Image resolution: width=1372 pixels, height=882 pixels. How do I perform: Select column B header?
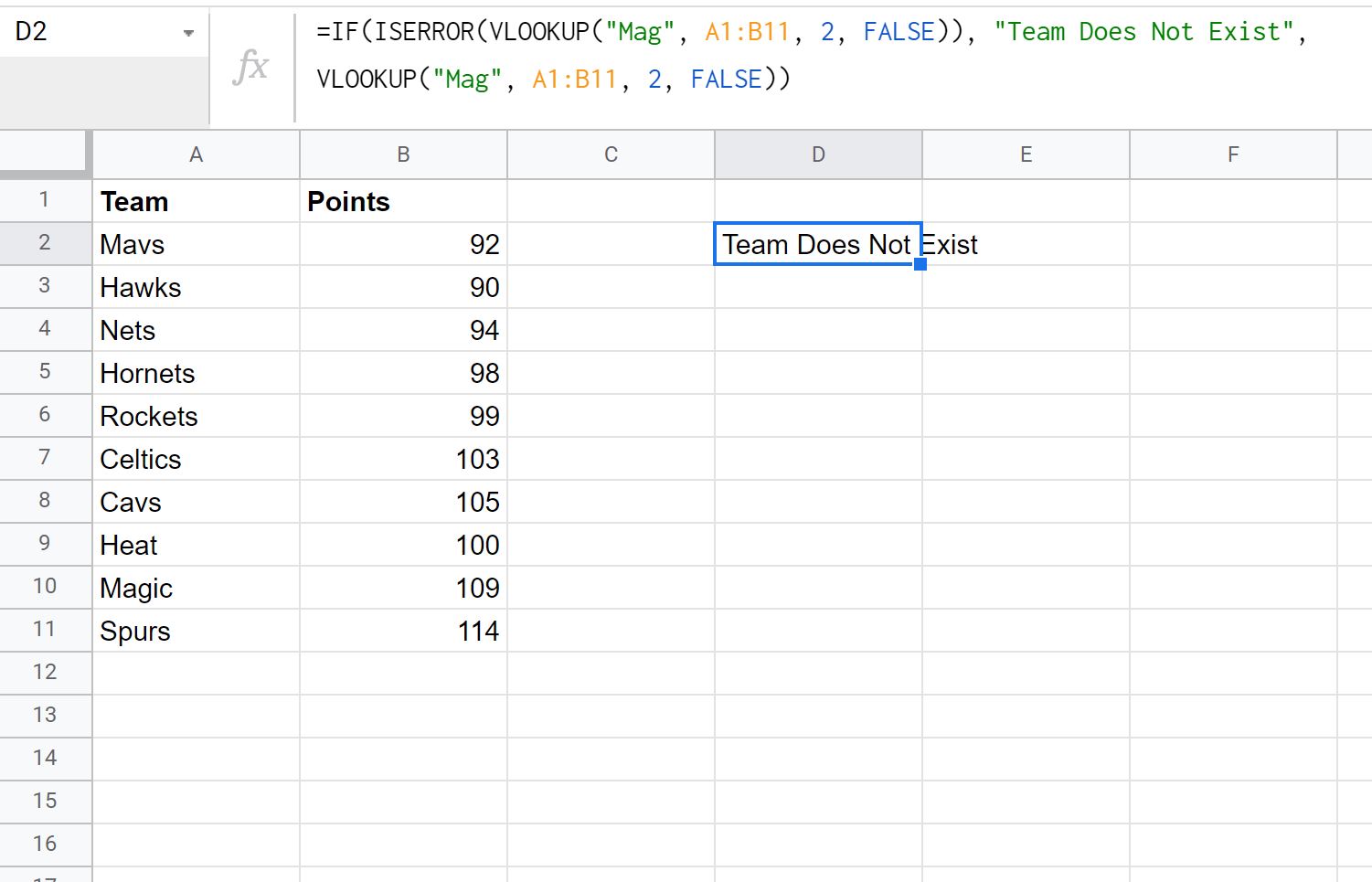pyautogui.click(x=403, y=154)
